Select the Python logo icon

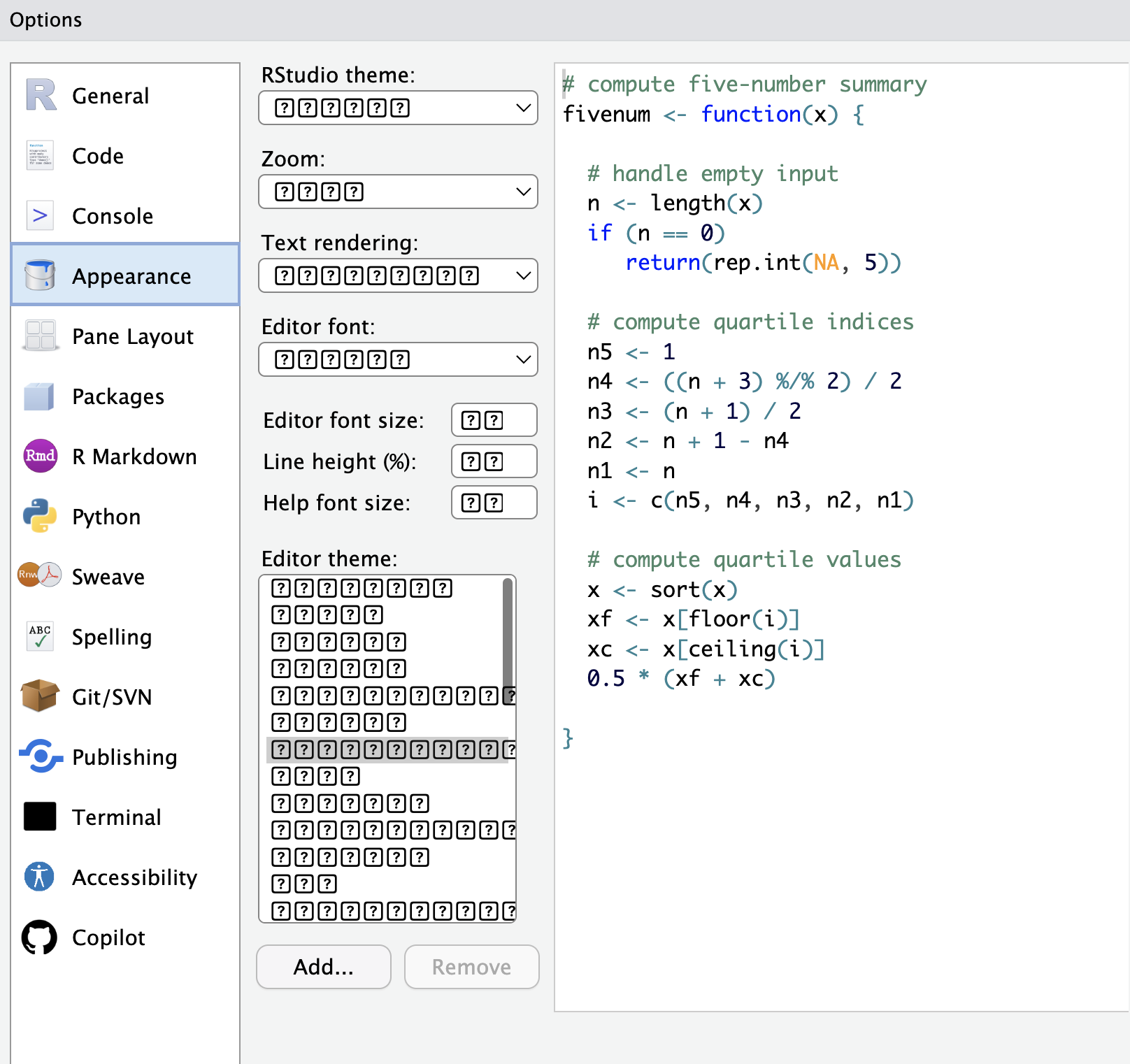41,516
